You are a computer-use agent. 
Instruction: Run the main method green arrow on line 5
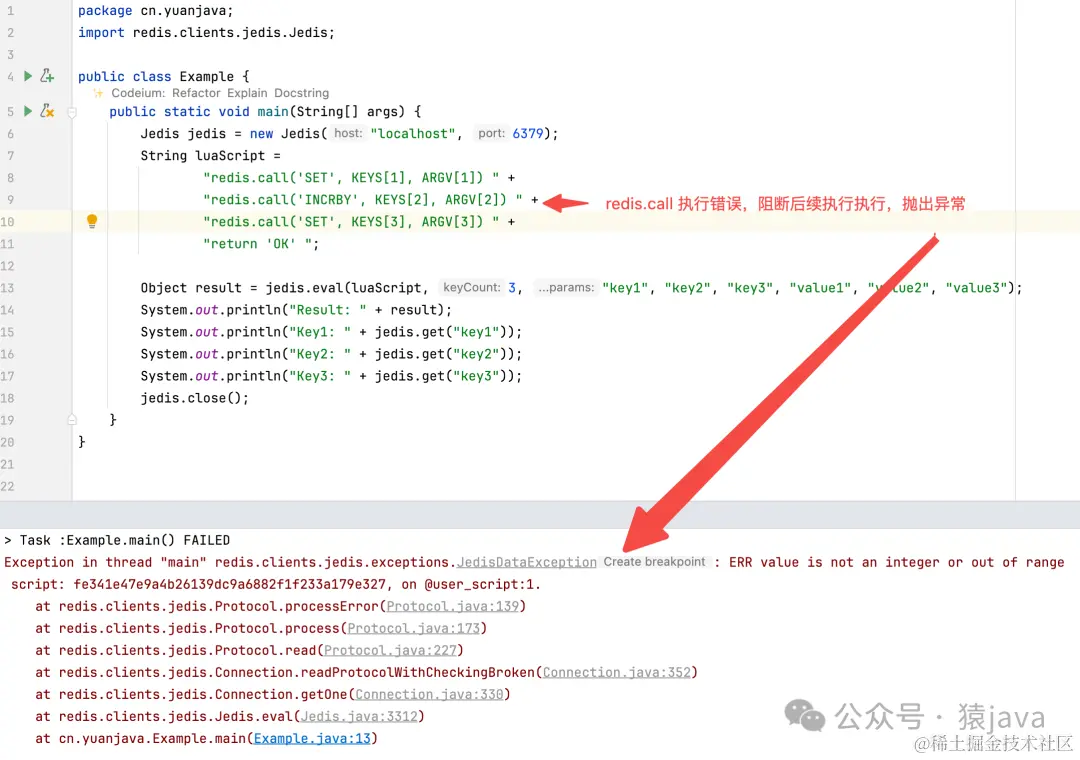pyautogui.click(x=28, y=111)
